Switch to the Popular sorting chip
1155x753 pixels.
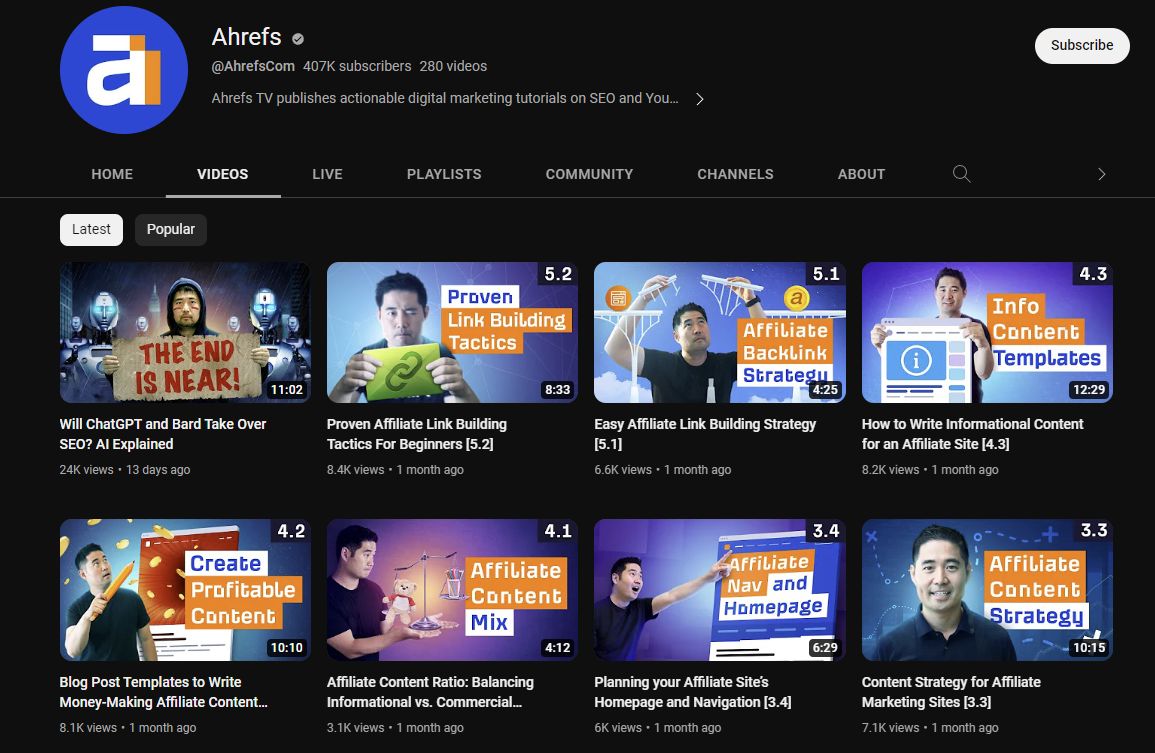[x=170, y=229]
